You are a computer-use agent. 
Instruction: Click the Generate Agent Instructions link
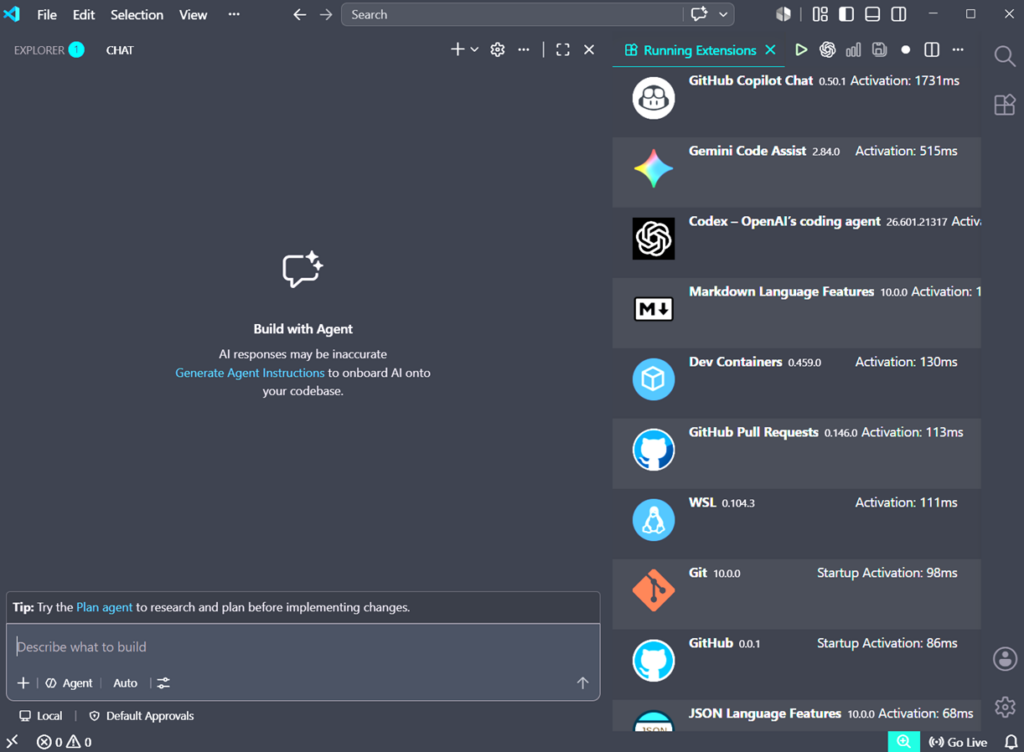pyautogui.click(x=249, y=373)
